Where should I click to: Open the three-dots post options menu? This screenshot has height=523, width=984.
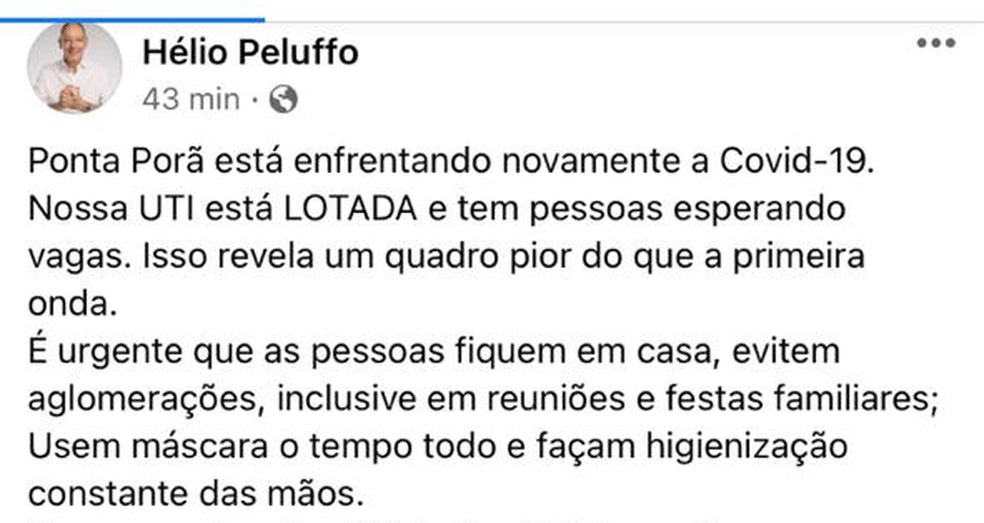(x=936, y=43)
